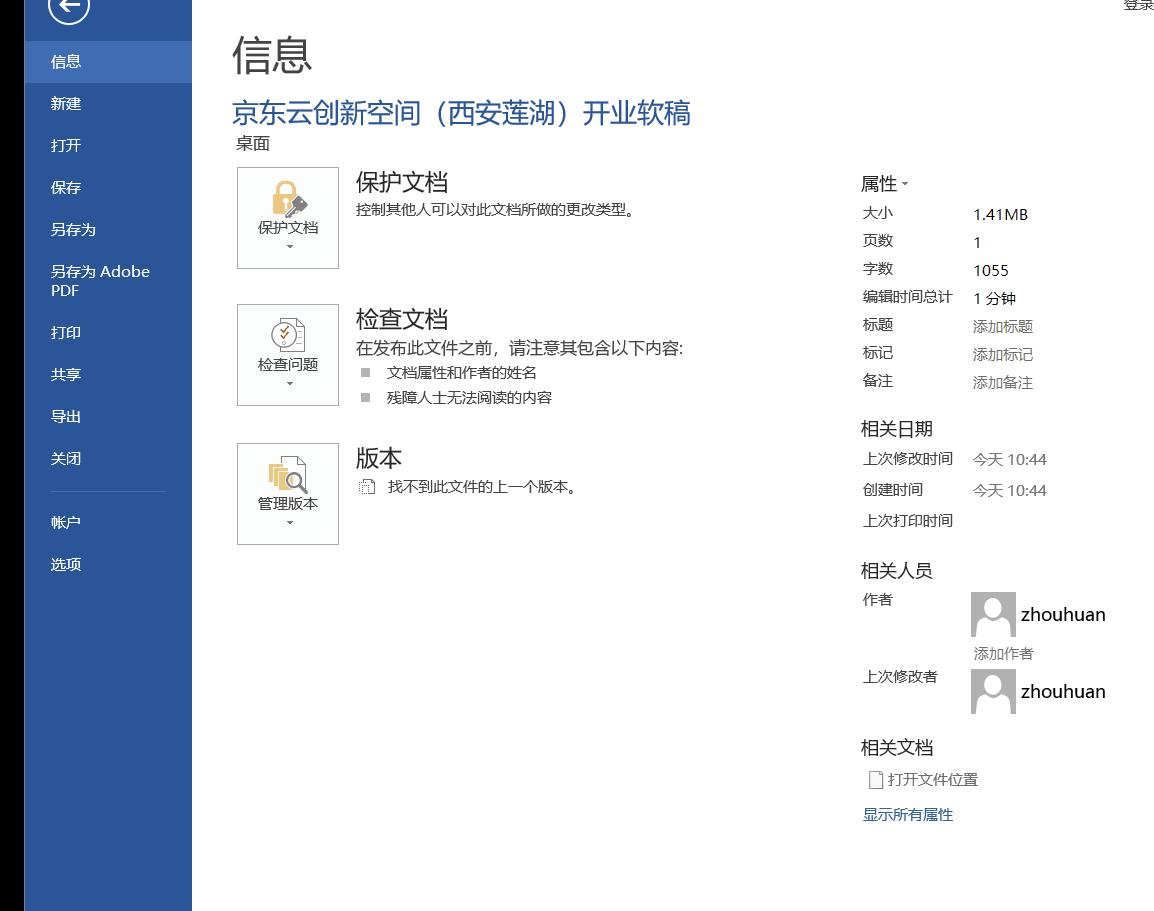Viewport: 1154px width, 911px height.
Task: Click 打开文件位置 link
Action: click(x=932, y=779)
